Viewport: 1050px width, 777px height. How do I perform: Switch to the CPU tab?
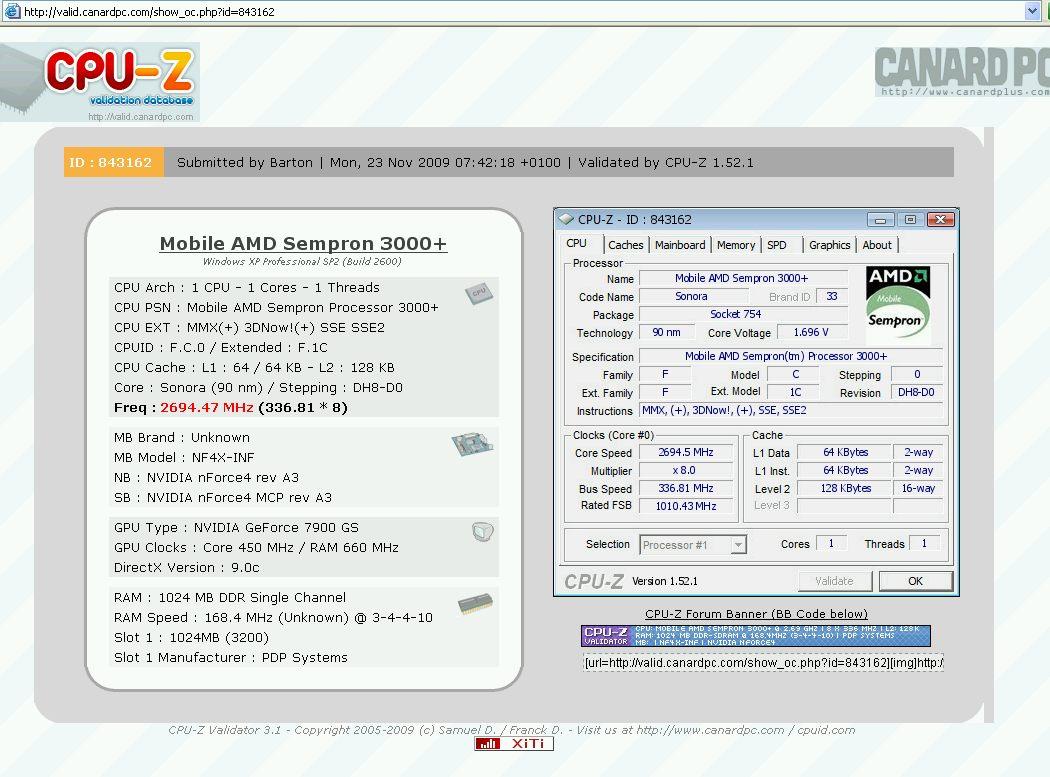(577, 244)
